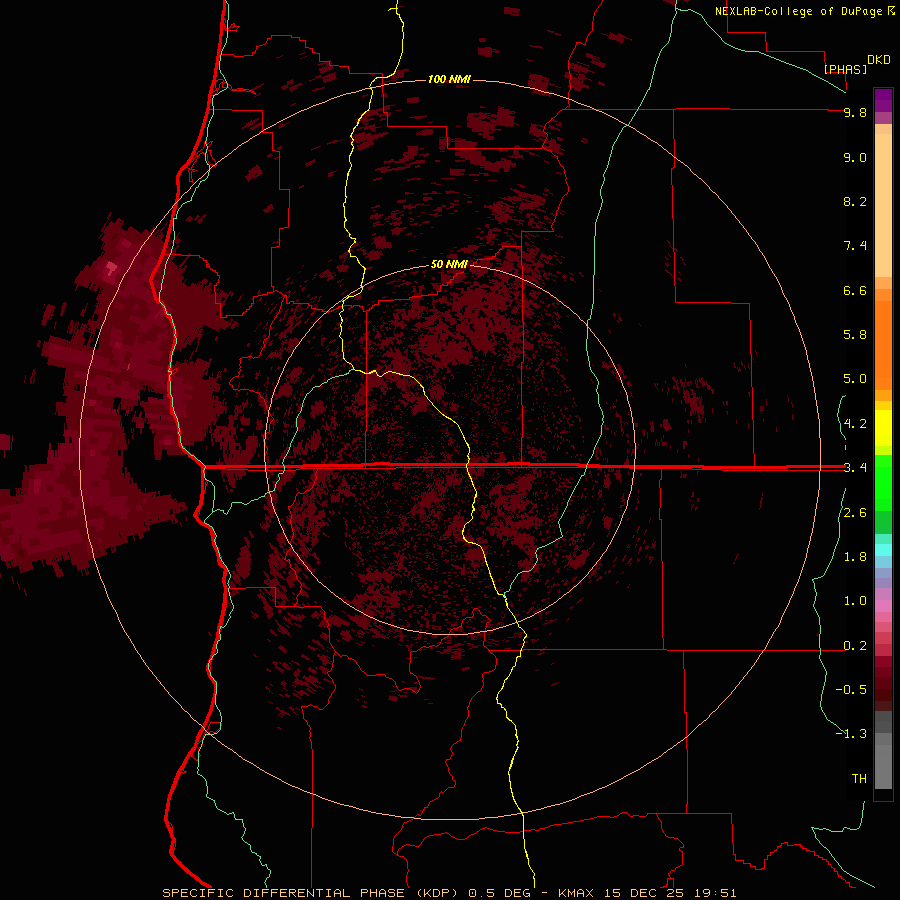
Task: Click the [PHAS] unit label
Action: [x=845, y=69]
